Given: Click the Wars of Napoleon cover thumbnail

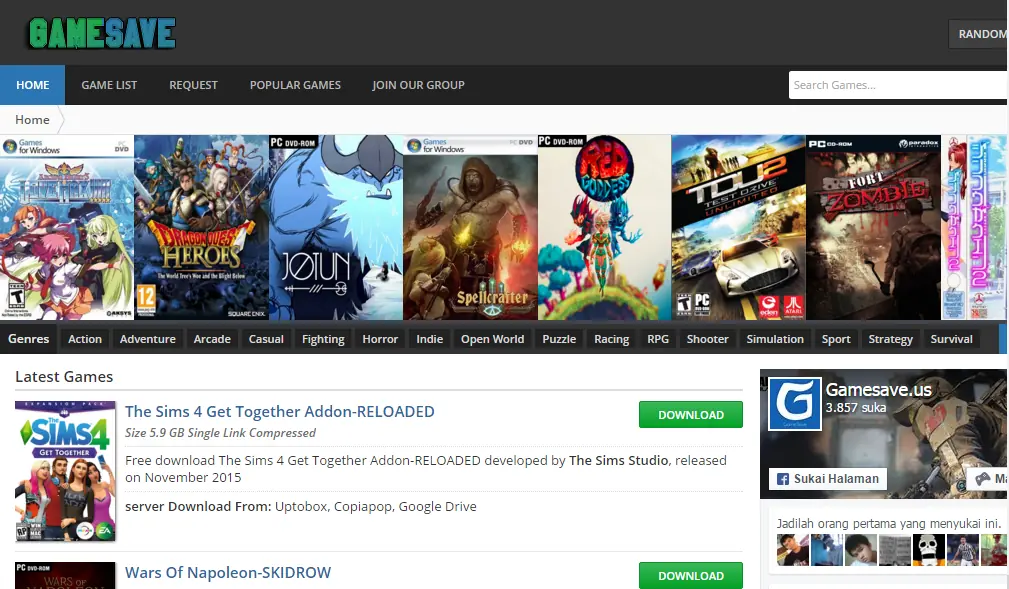Looking at the screenshot, I should pyautogui.click(x=65, y=575).
